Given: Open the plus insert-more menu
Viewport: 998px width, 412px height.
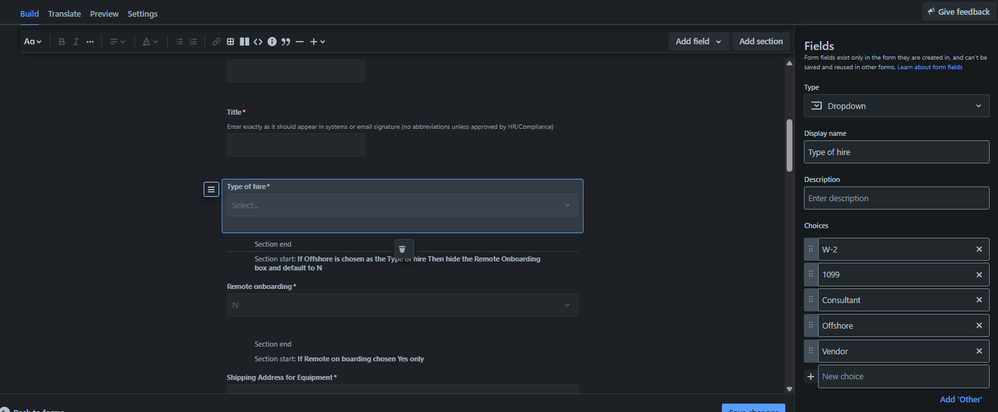Looking at the screenshot, I should click(318, 41).
